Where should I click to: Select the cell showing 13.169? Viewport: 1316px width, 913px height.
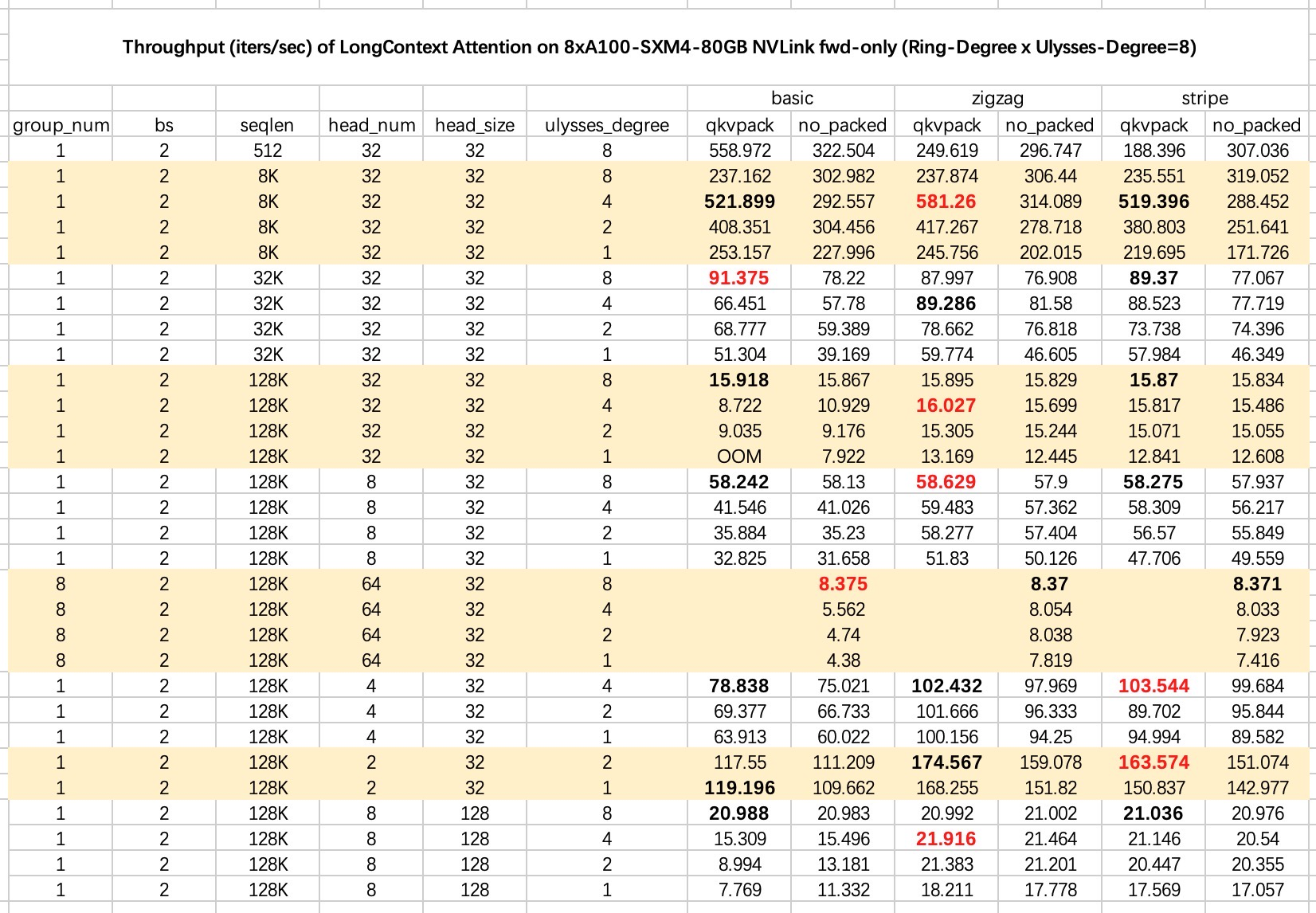[946, 457]
